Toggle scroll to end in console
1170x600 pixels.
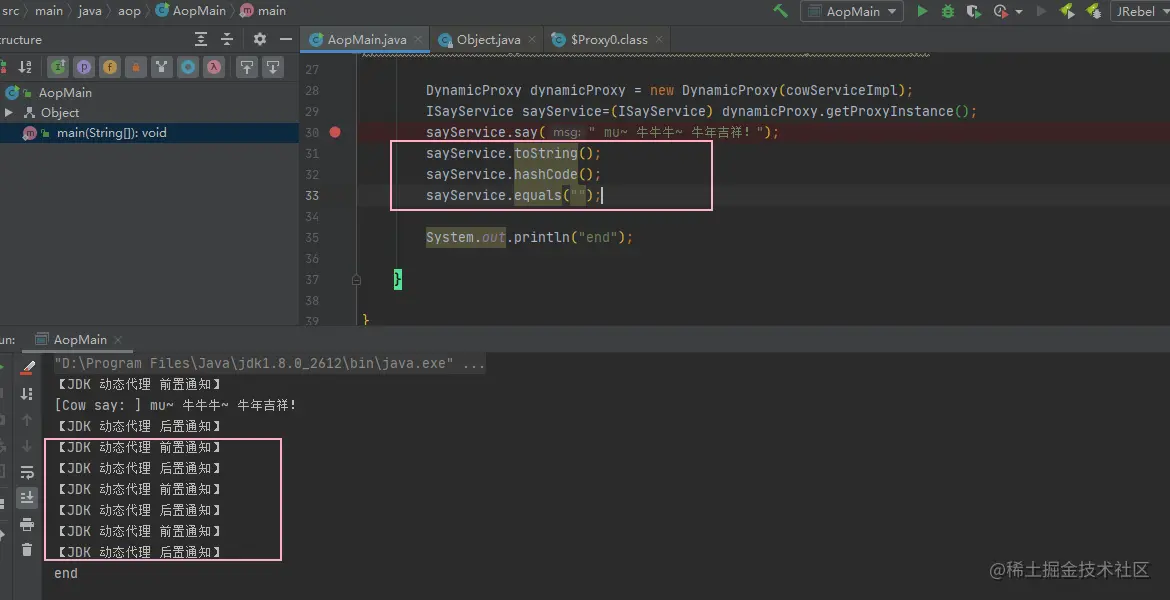27,497
